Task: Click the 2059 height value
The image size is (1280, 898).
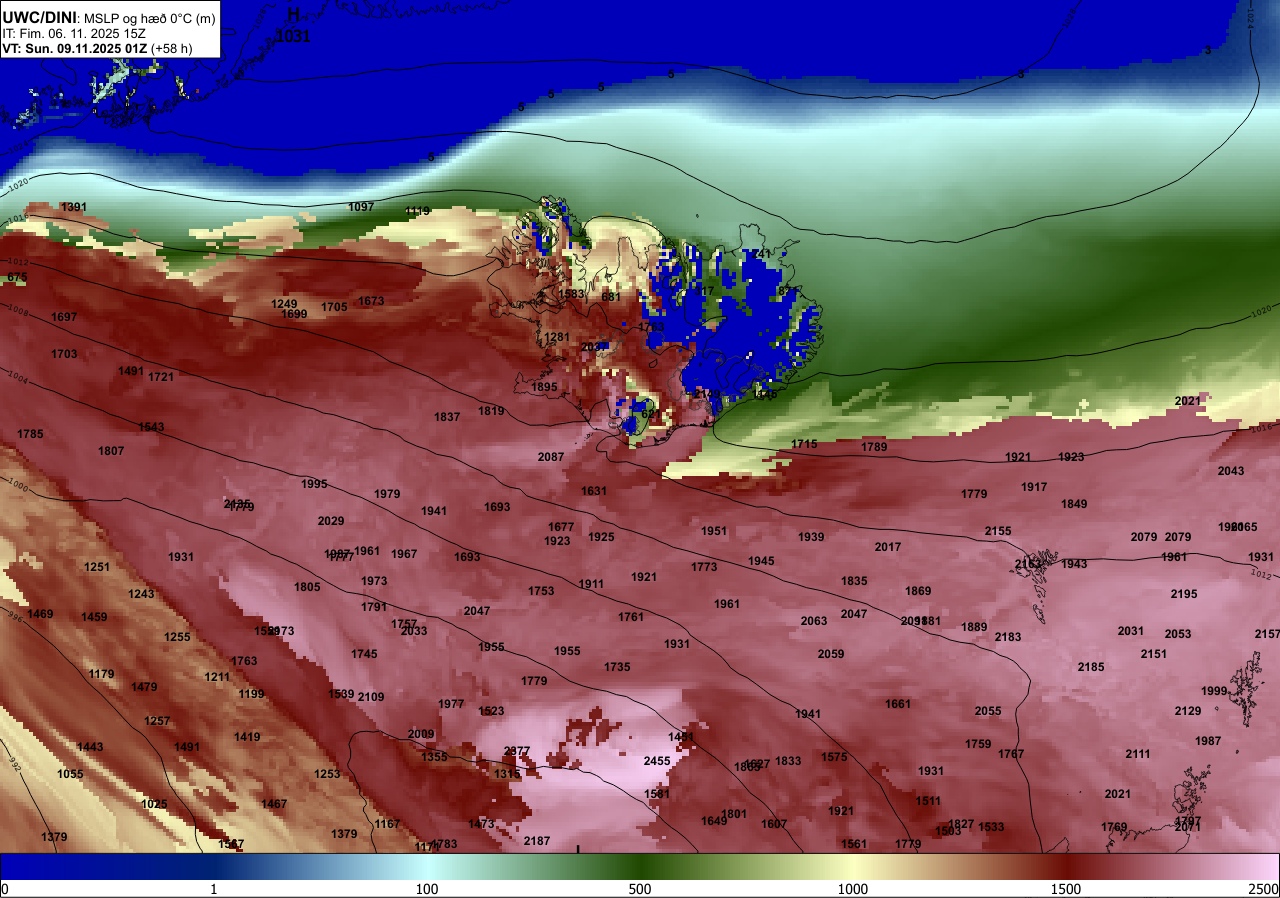Action: click(x=831, y=654)
